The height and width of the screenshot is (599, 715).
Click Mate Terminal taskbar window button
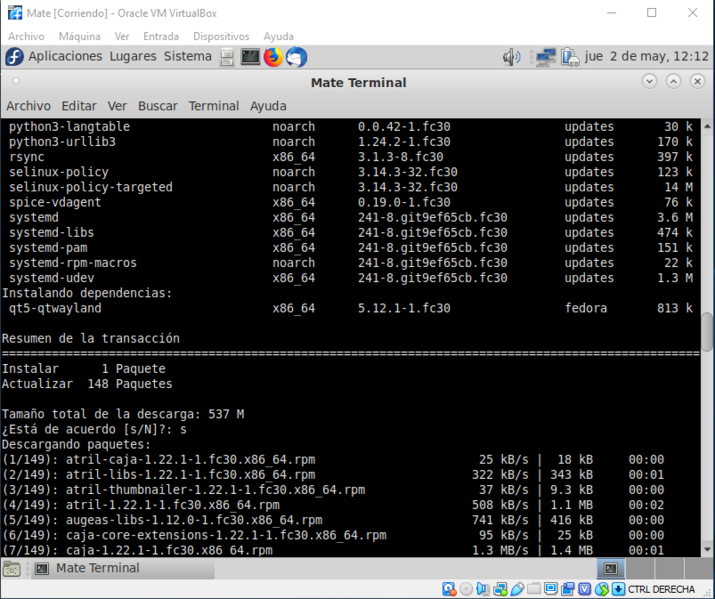coord(122,568)
